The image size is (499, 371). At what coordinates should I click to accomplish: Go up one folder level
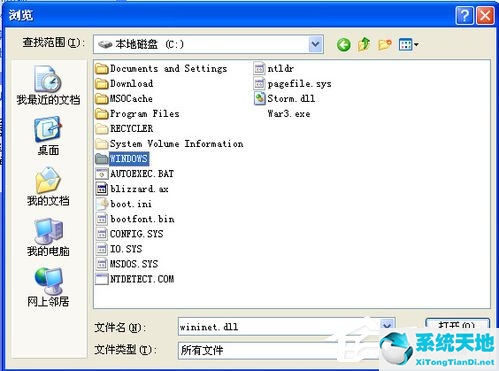[x=364, y=44]
